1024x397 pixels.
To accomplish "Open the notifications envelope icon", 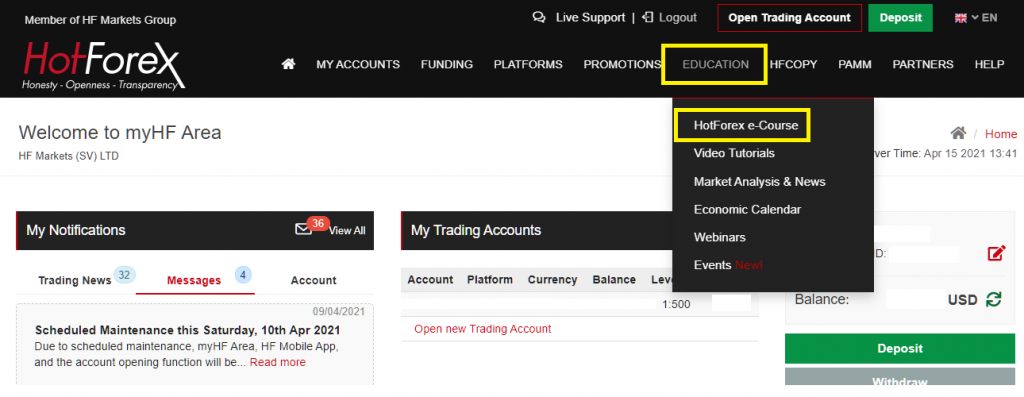I will pyautogui.click(x=304, y=229).
